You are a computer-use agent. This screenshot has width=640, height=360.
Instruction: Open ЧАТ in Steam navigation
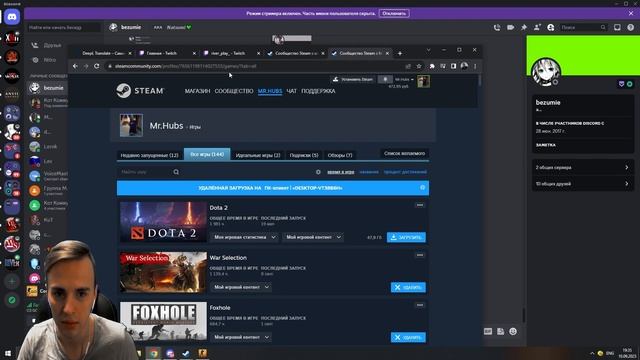(x=291, y=91)
